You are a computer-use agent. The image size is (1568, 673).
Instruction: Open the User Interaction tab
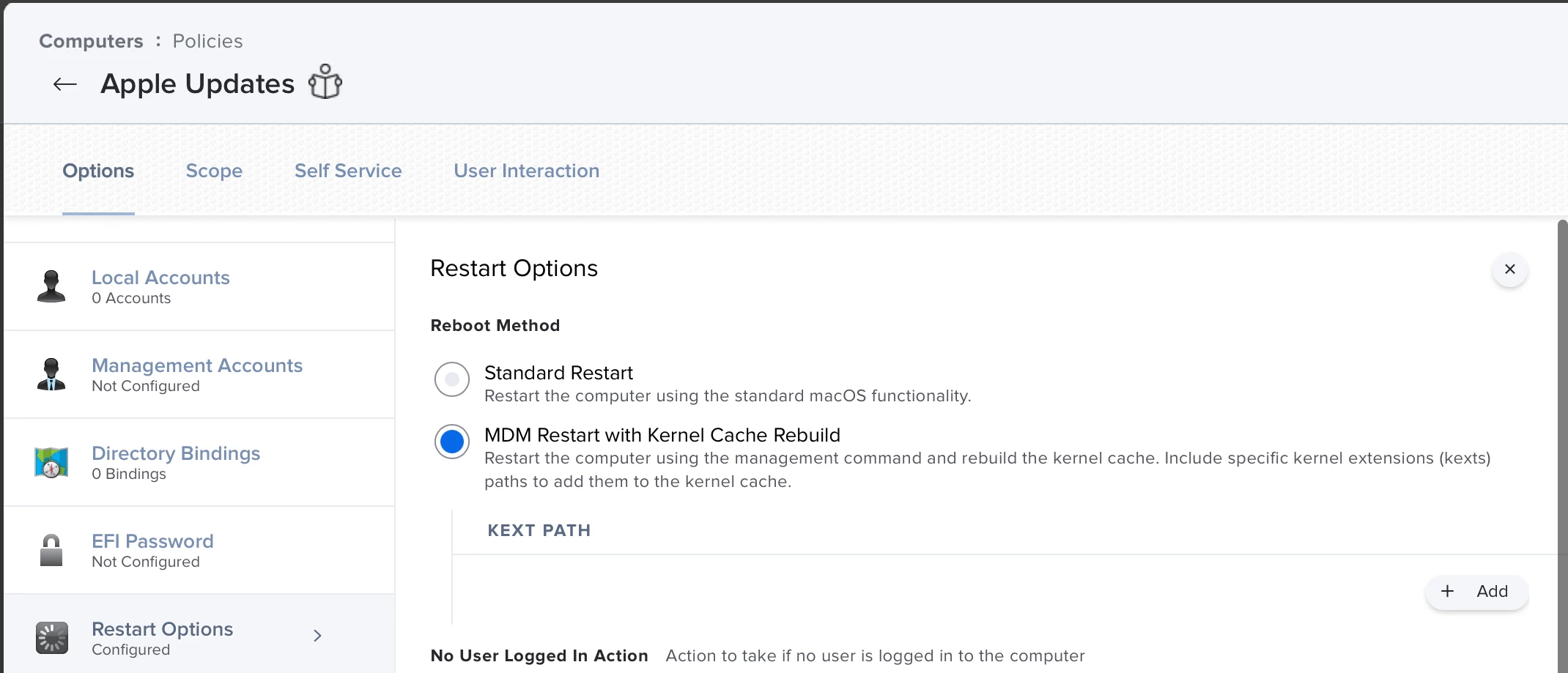pyautogui.click(x=526, y=171)
